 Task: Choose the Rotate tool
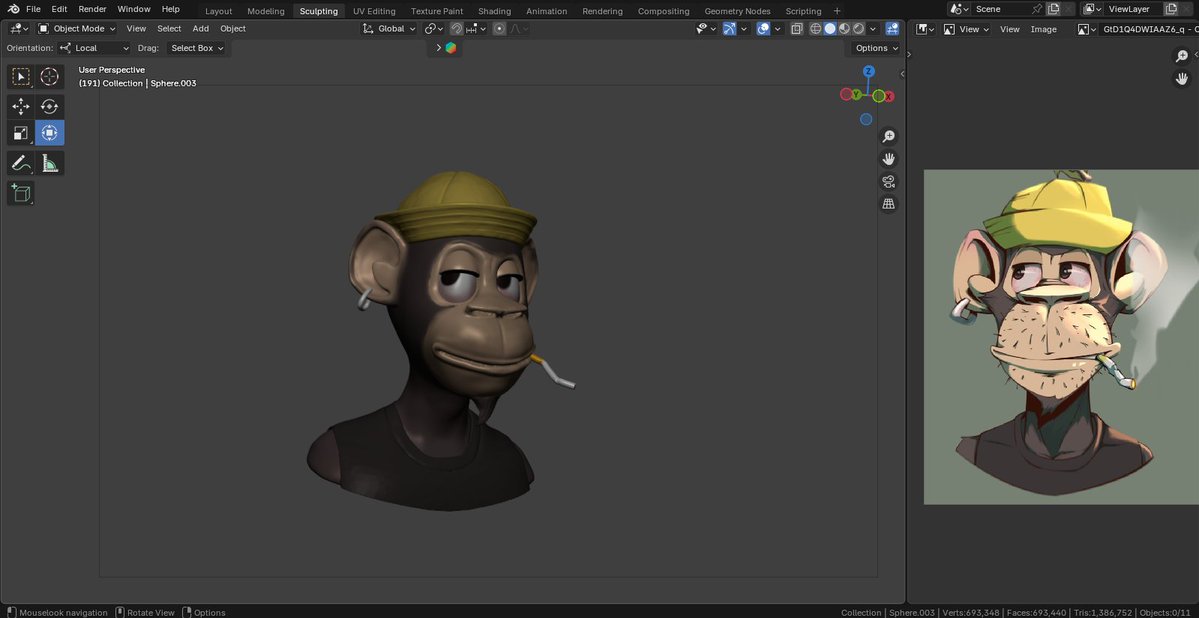click(50, 106)
